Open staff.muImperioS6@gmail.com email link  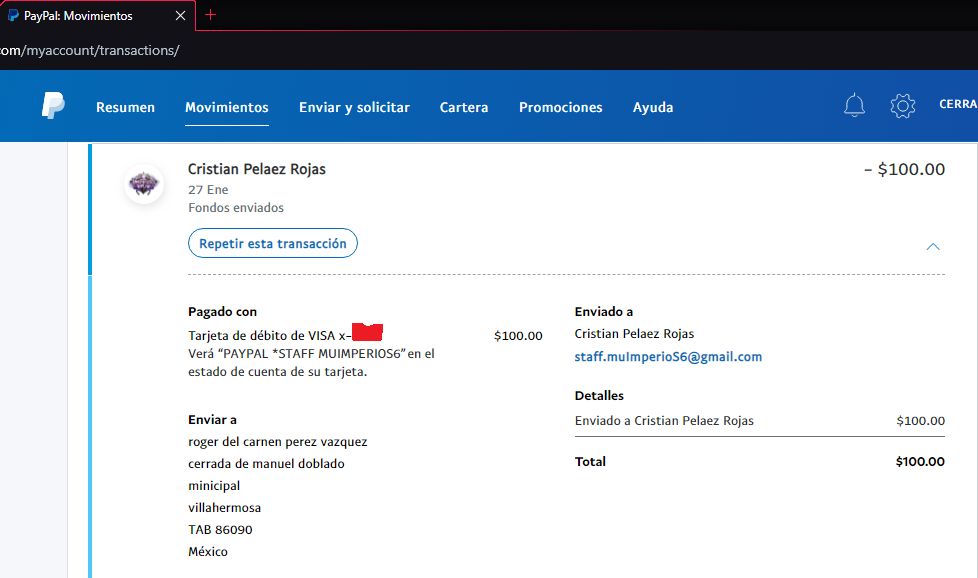click(668, 357)
